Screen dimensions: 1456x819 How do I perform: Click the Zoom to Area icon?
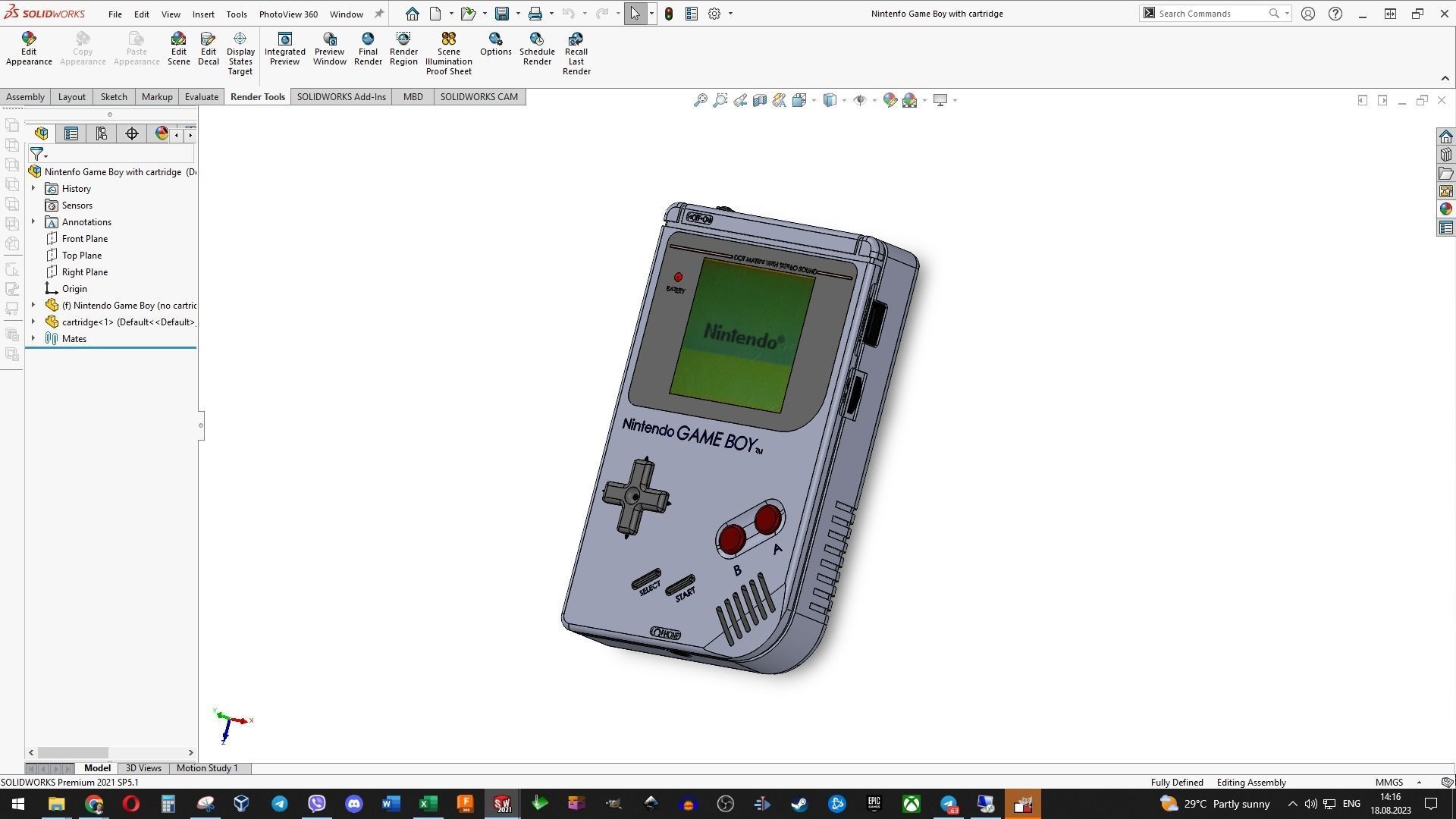(x=720, y=100)
